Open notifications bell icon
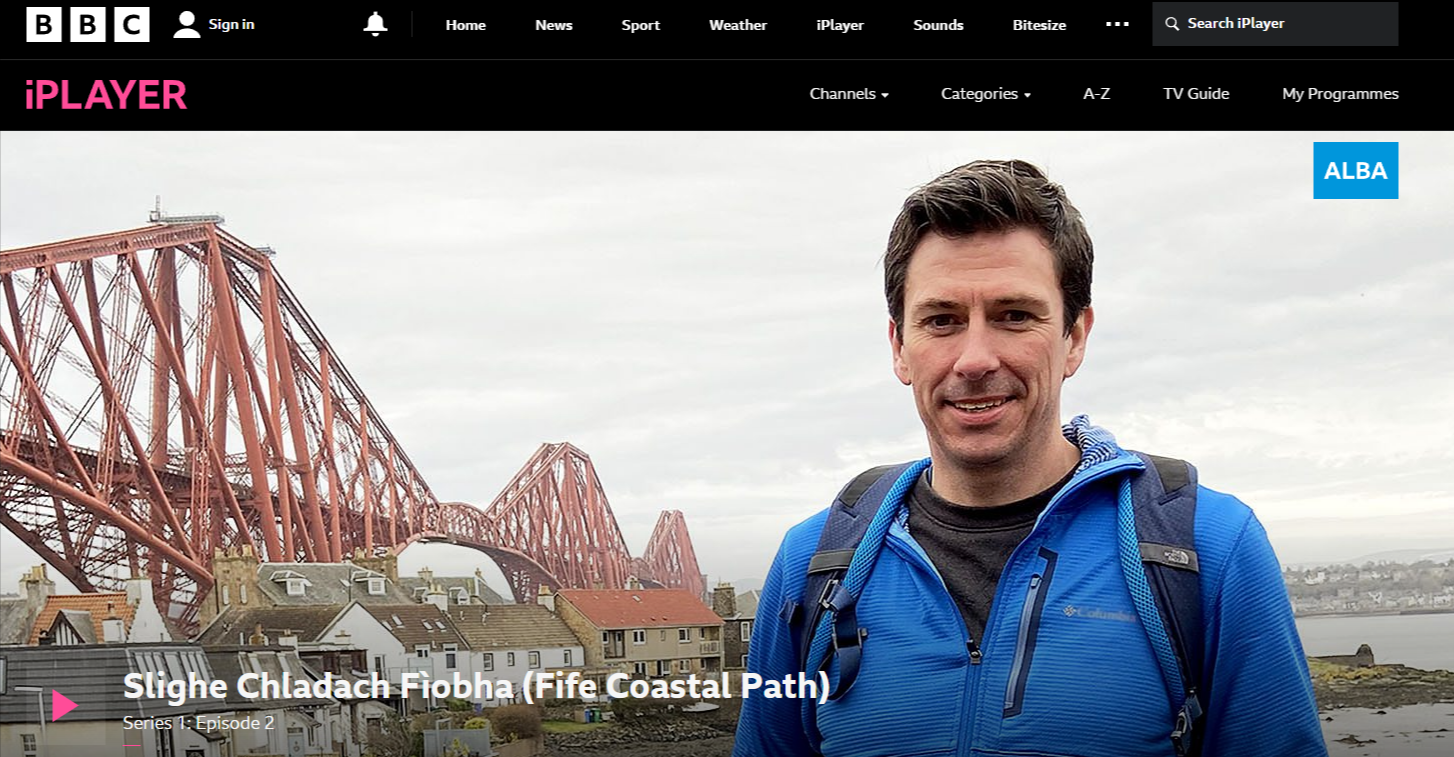1454x757 pixels. point(375,24)
